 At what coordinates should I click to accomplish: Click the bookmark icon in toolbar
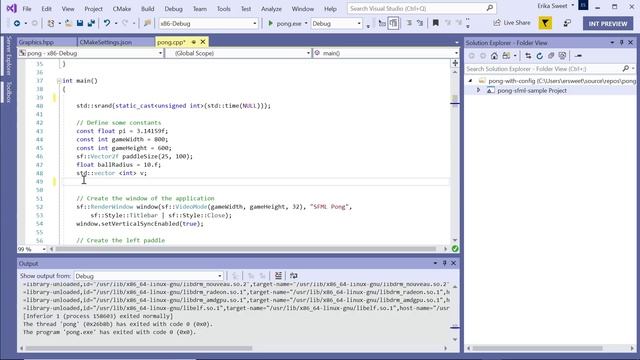click(x=436, y=23)
